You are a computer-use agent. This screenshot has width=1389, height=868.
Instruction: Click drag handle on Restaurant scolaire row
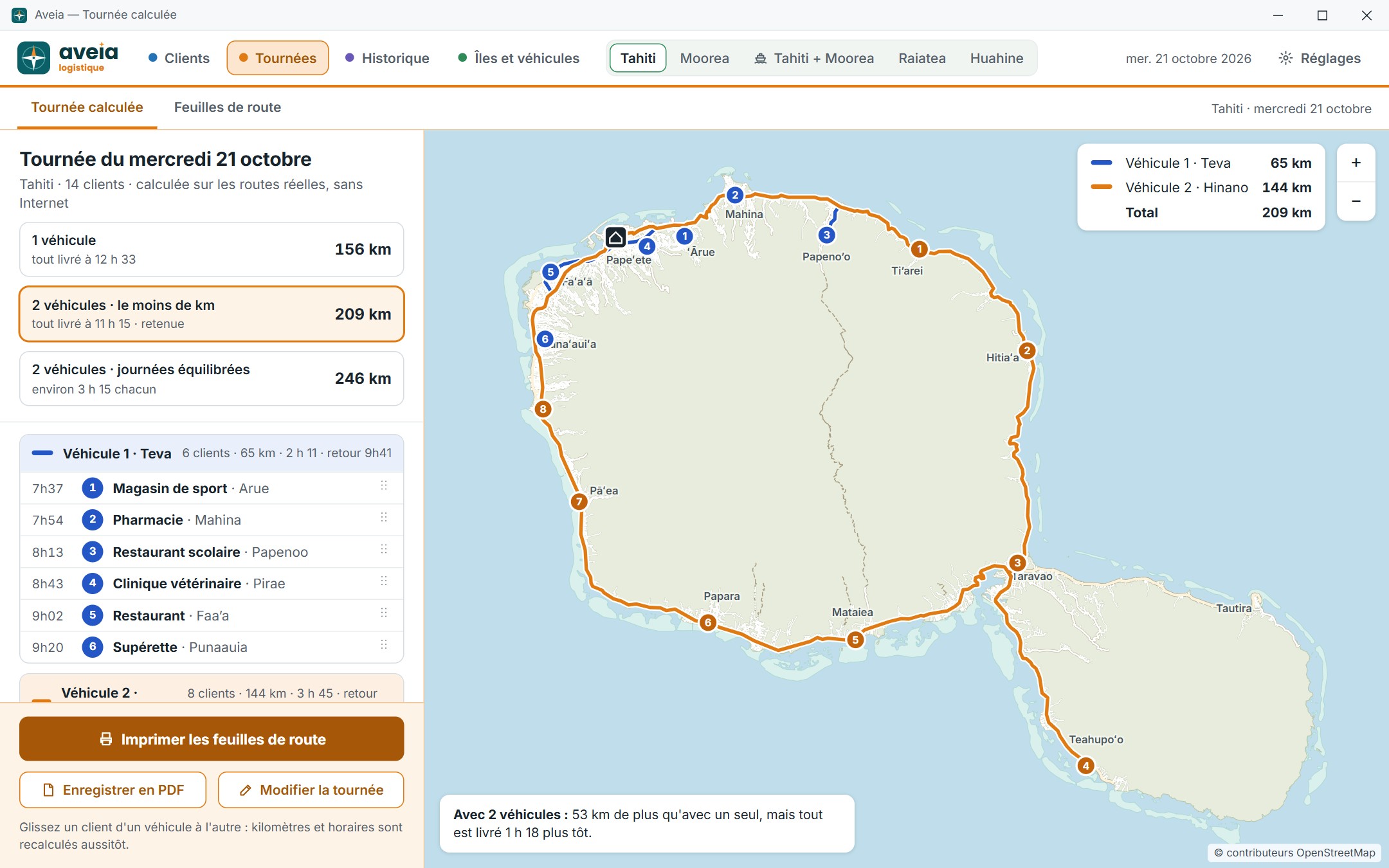pos(384,548)
